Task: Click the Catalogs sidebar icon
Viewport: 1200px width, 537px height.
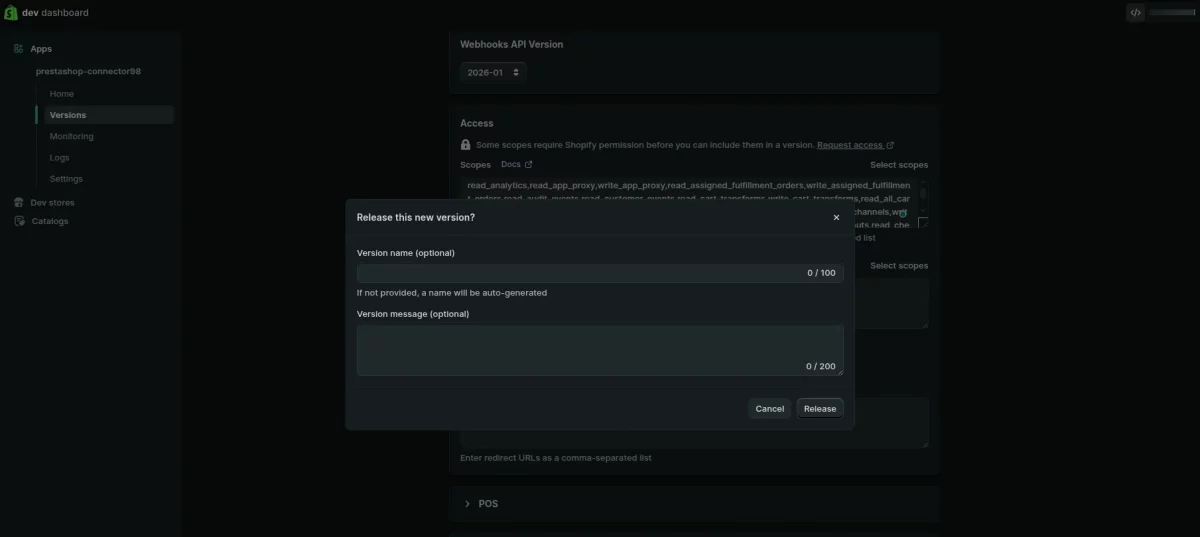Action: pos(19,221)
